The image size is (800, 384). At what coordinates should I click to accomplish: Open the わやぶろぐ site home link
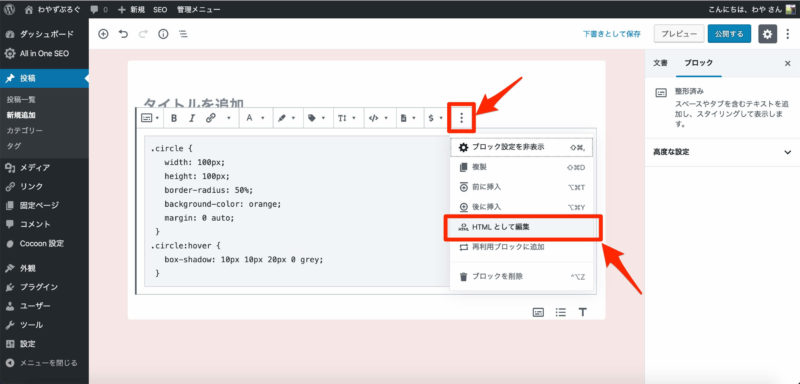52,9
